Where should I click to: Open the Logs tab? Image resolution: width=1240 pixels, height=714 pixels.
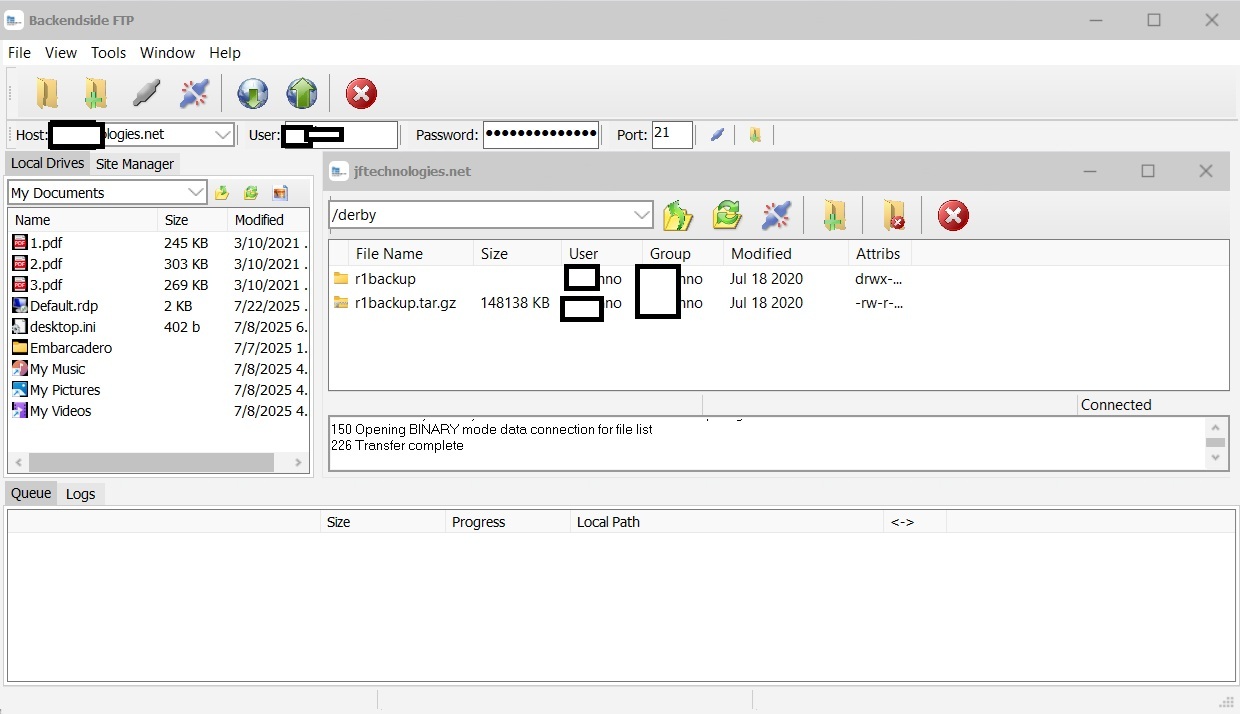click(81, 493)
